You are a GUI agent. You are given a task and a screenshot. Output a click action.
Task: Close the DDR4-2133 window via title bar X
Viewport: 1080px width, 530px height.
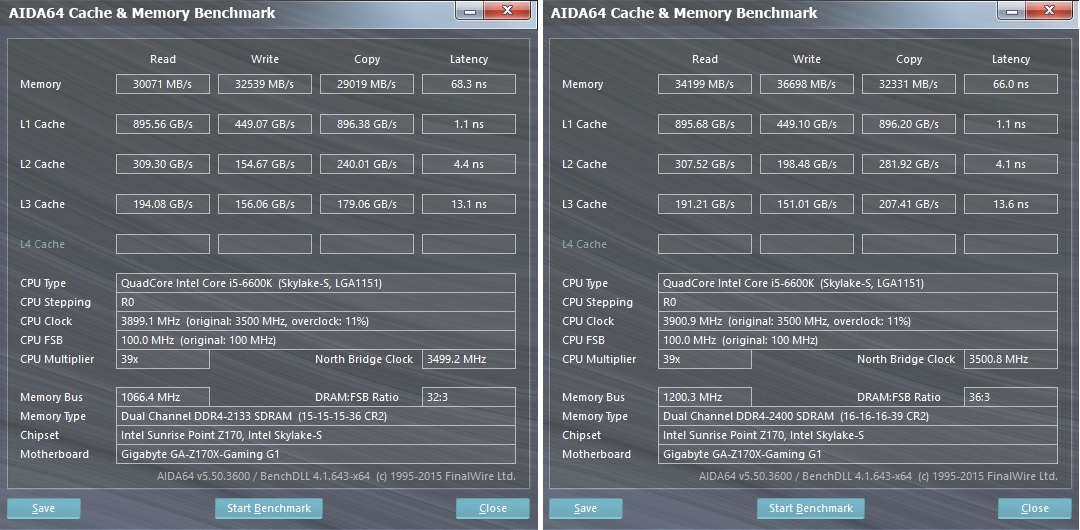[508, 11]
